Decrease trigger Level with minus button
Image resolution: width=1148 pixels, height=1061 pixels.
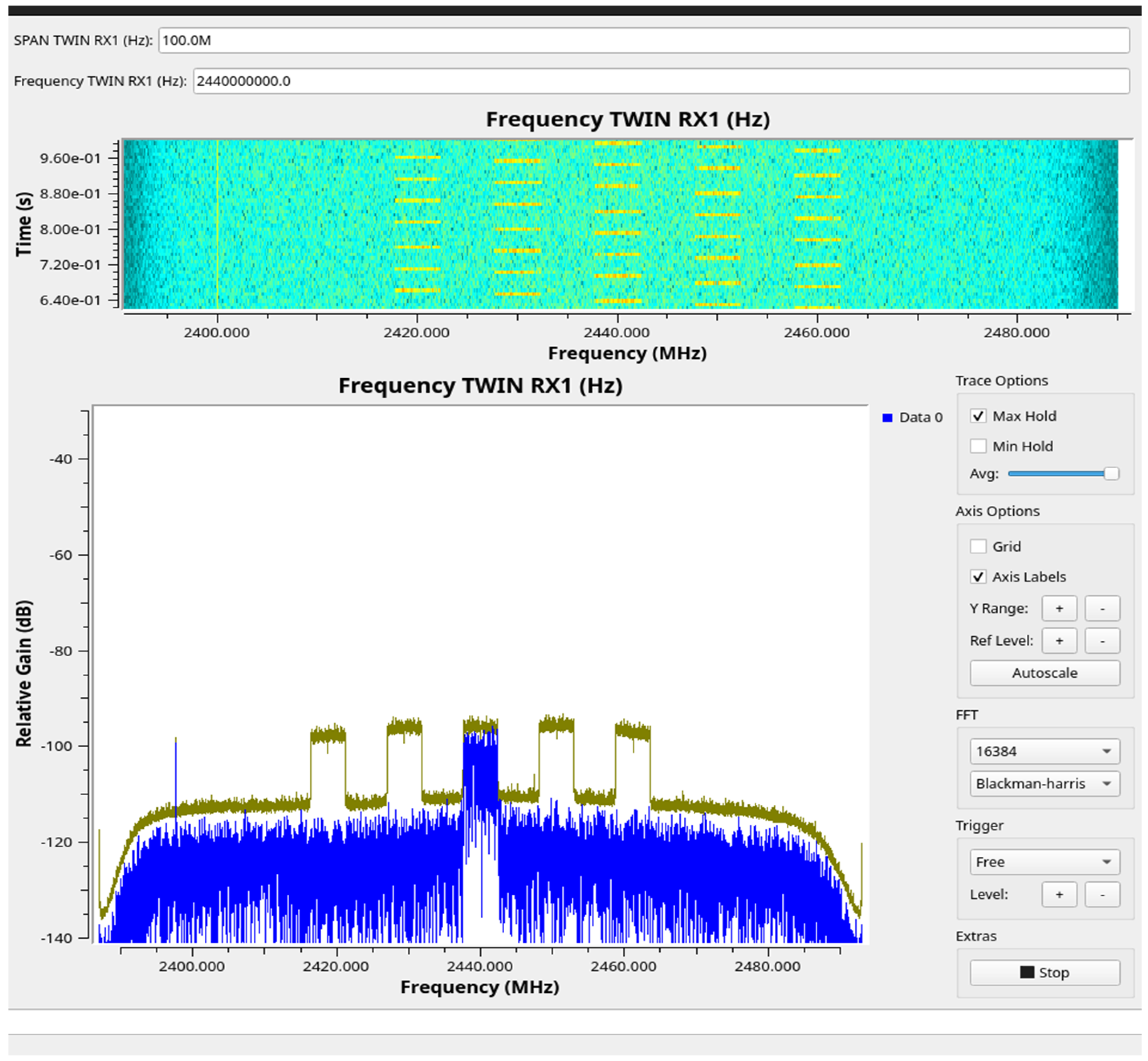coord(1101,895)
